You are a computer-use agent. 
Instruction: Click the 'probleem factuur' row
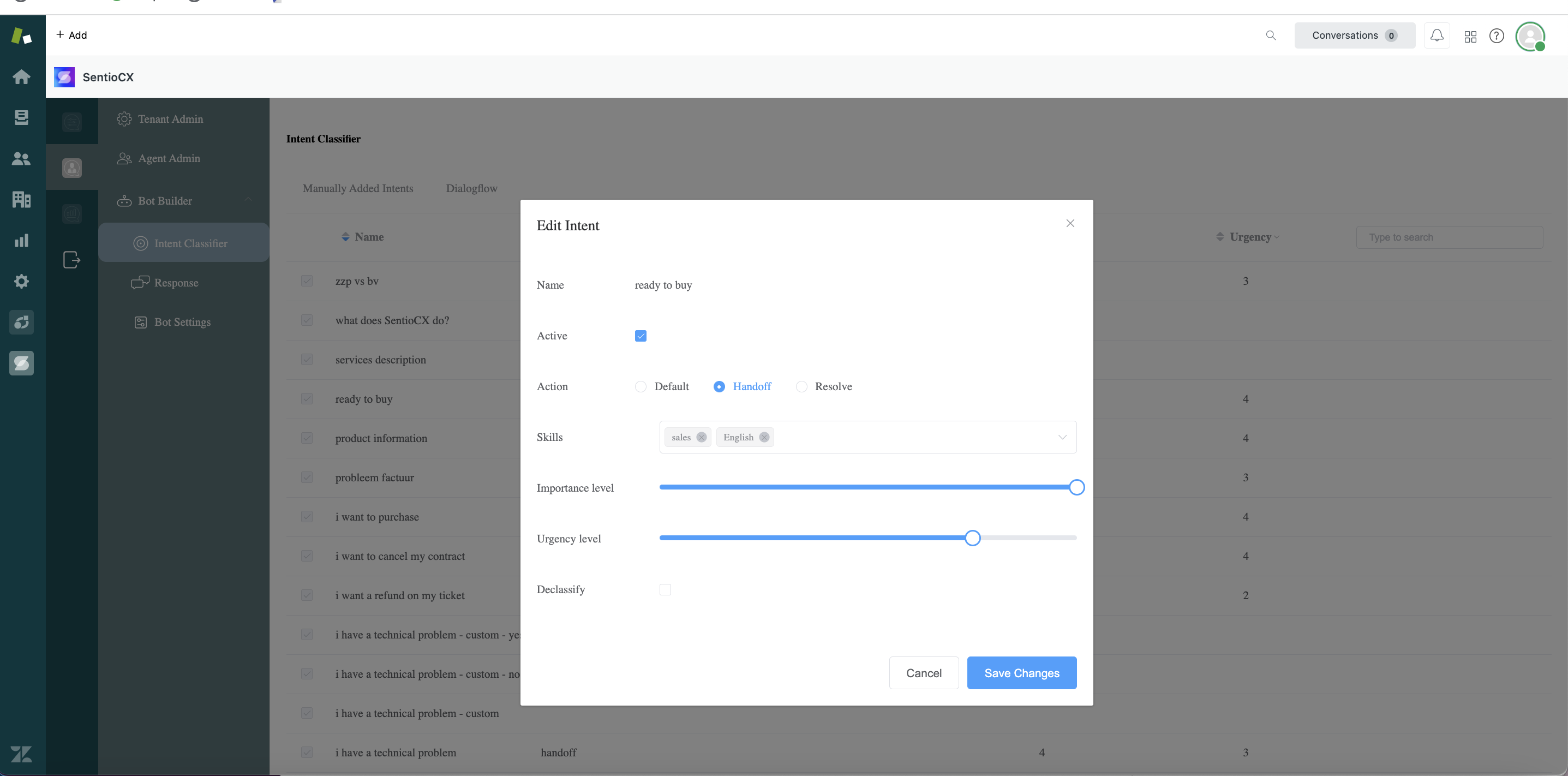pyautogui.click(x=374, y=478)
